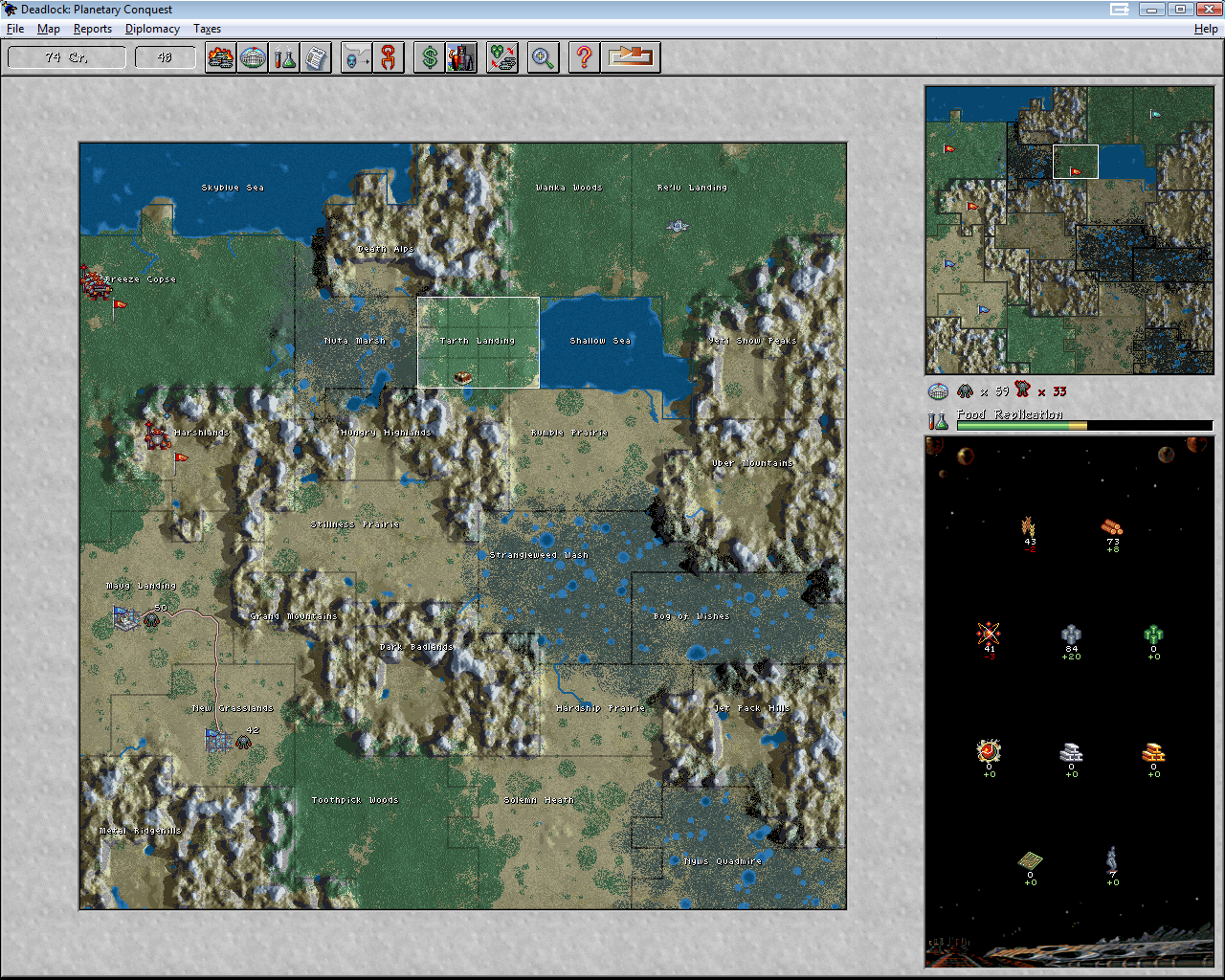This screenshot has width=1225, height=980.
Task: Open the Help menu
Action: [x=1206, y=29]
